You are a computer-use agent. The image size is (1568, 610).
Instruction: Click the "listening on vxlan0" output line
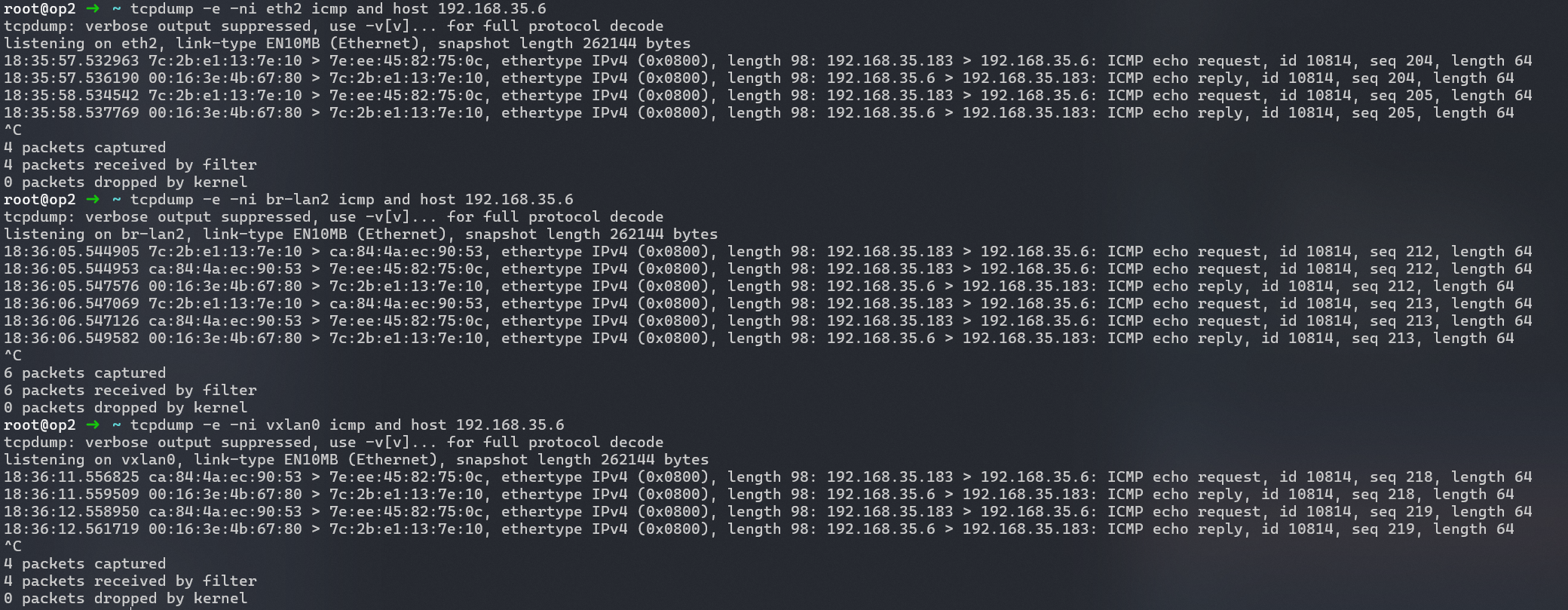pyautogui.click(x=356, y=460)
